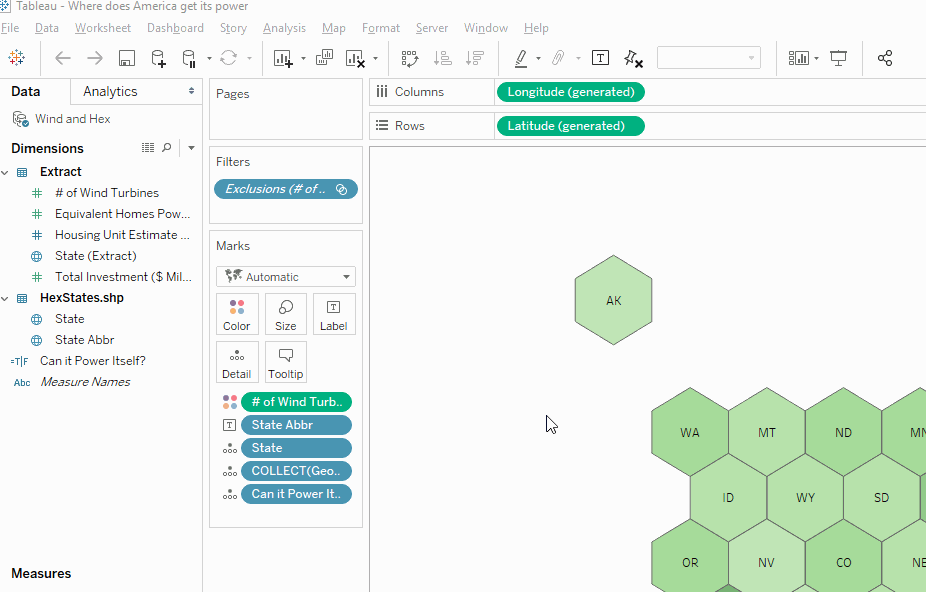The height and width of the screenshot is (592, 926).
Task: Open the Format menu
Action: (381, 28)
